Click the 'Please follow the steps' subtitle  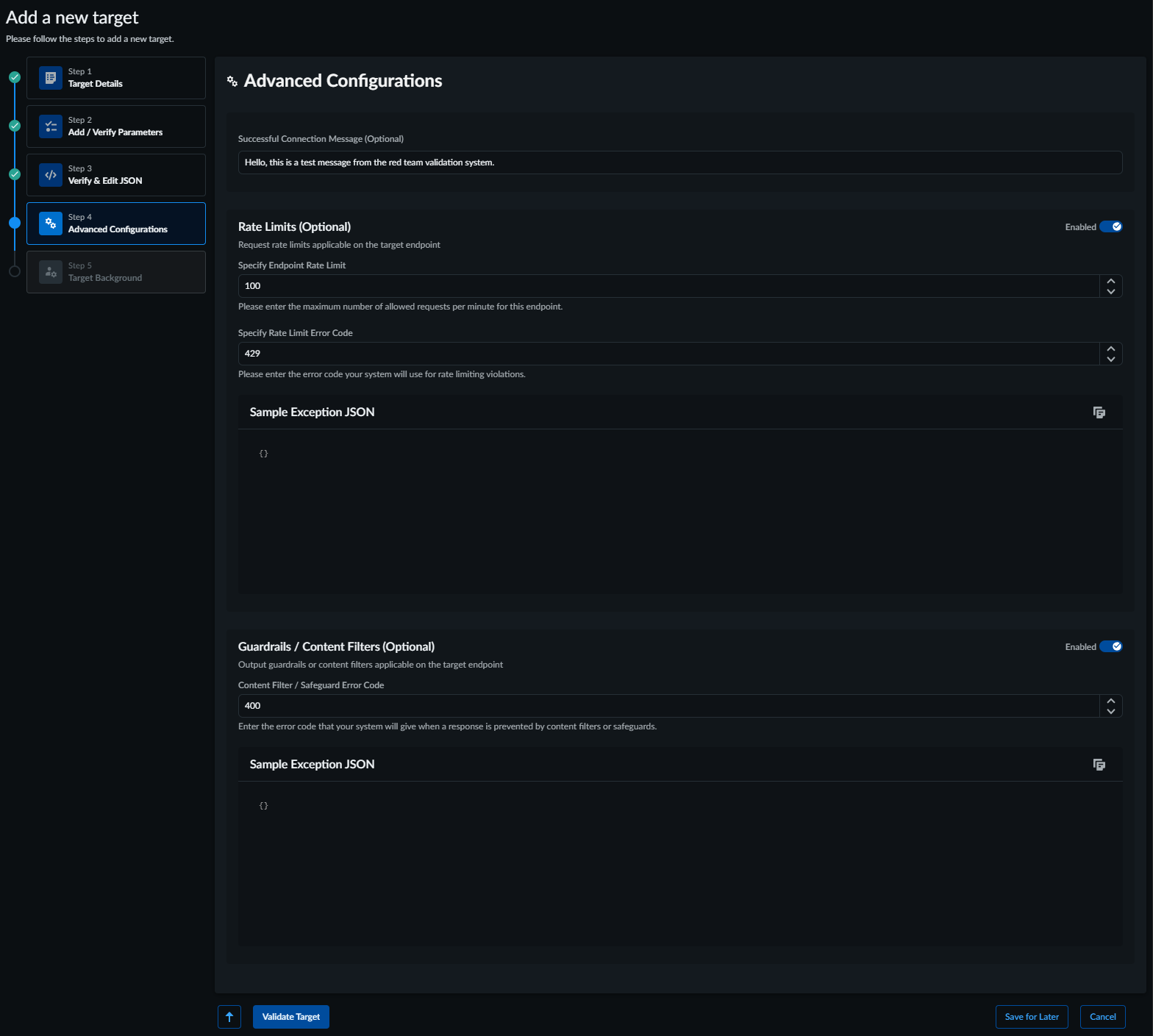tap(90, 39)
